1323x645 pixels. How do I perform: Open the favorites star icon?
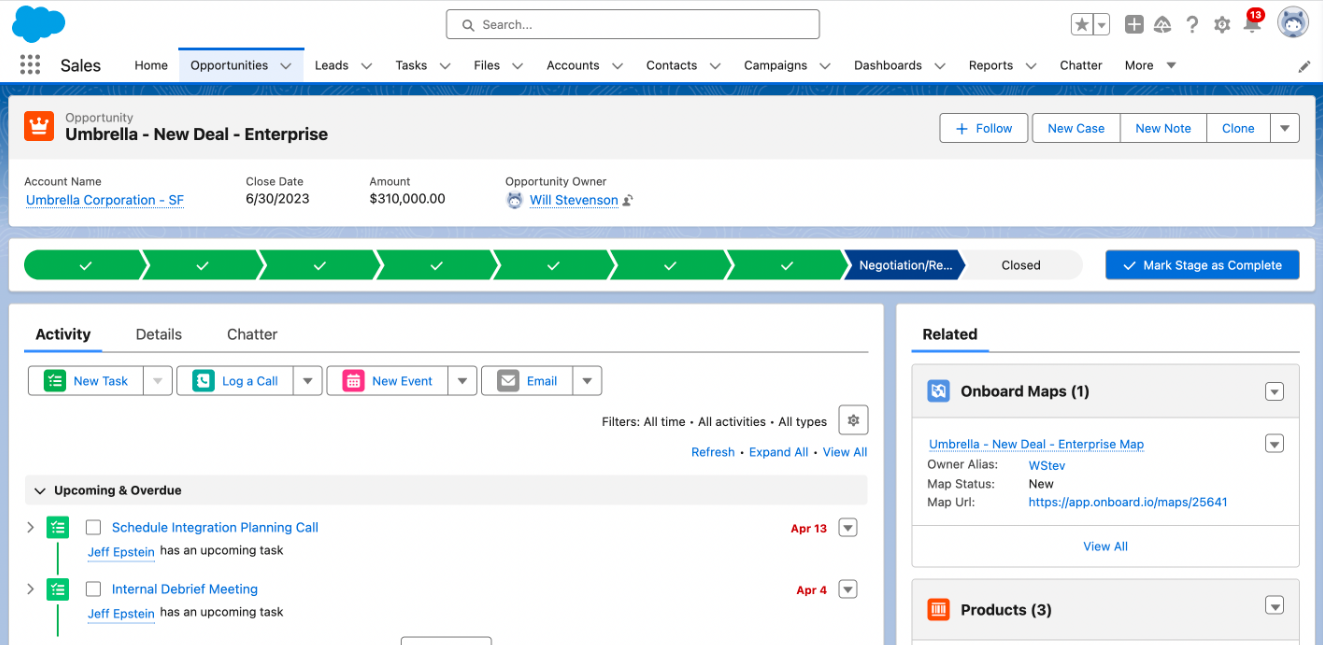point(1082,25)
